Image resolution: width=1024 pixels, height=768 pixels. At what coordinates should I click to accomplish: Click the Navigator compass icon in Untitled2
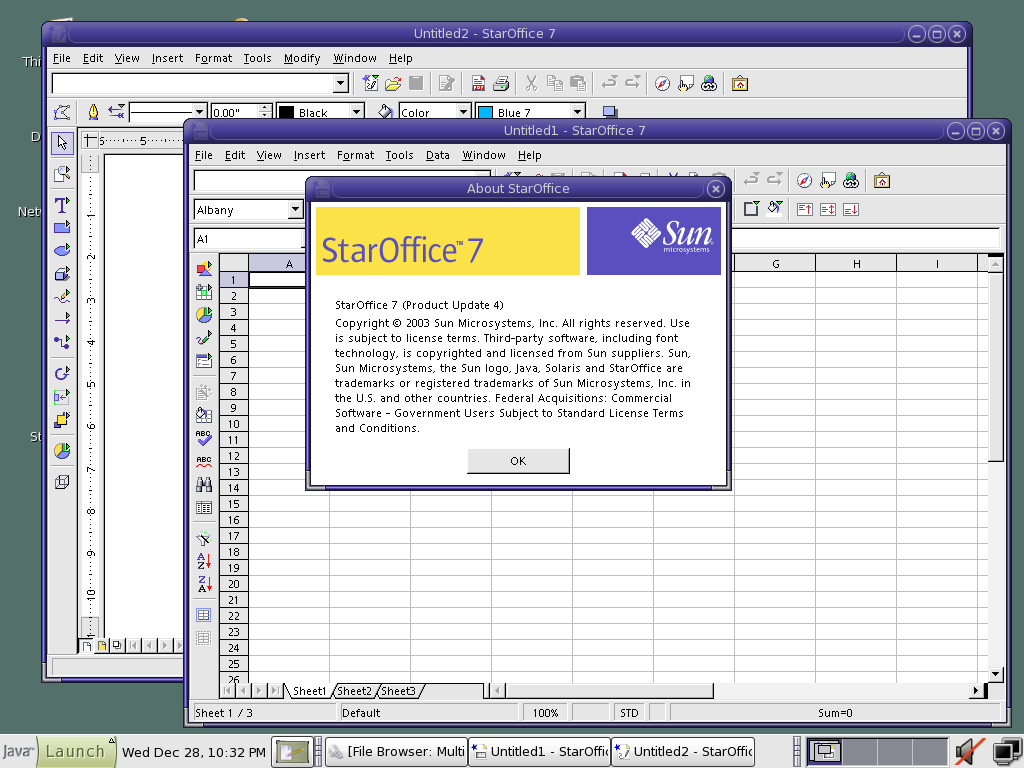662,84
